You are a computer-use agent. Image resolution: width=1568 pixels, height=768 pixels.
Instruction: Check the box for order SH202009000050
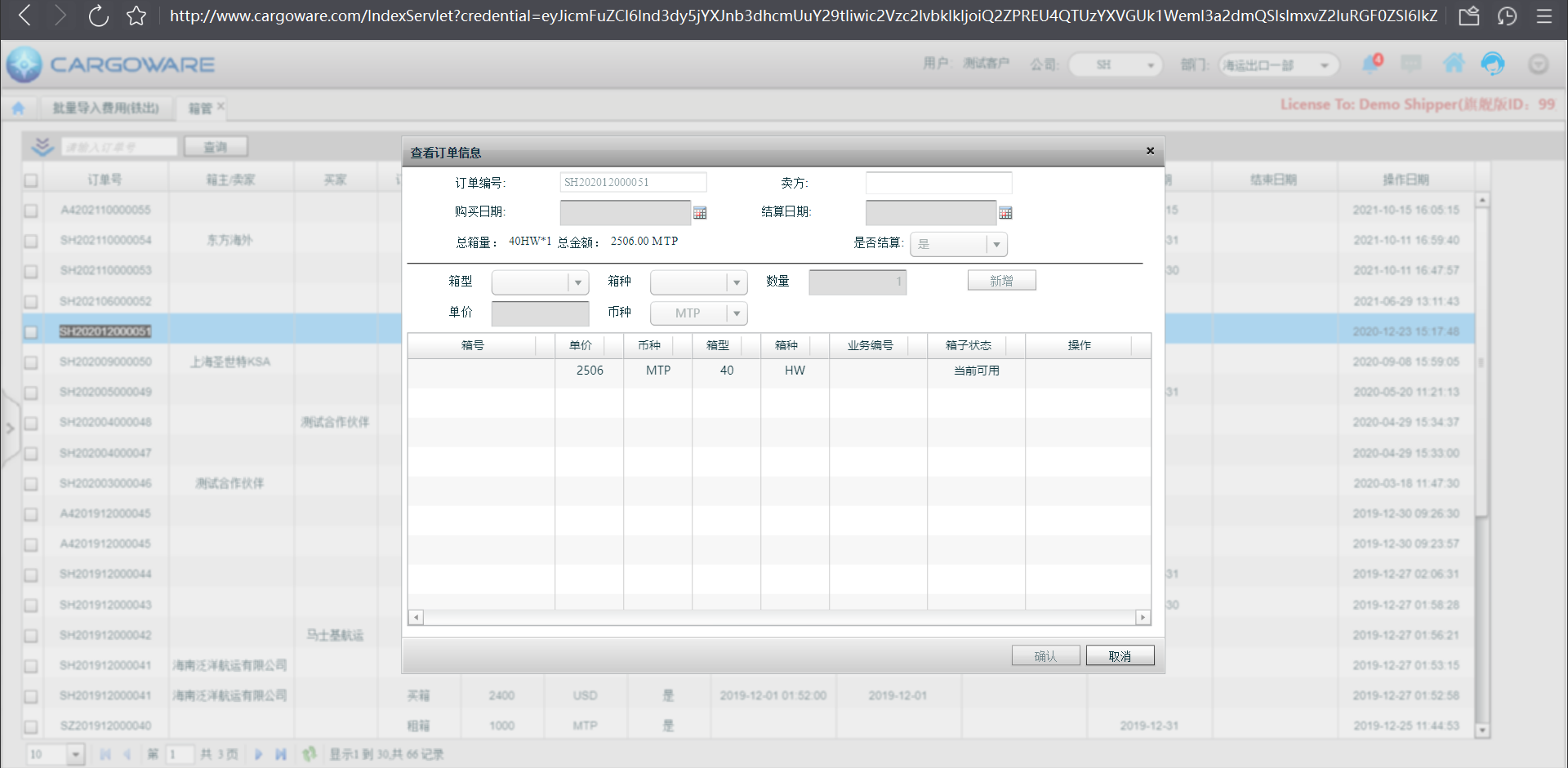[x=31, y=362]
